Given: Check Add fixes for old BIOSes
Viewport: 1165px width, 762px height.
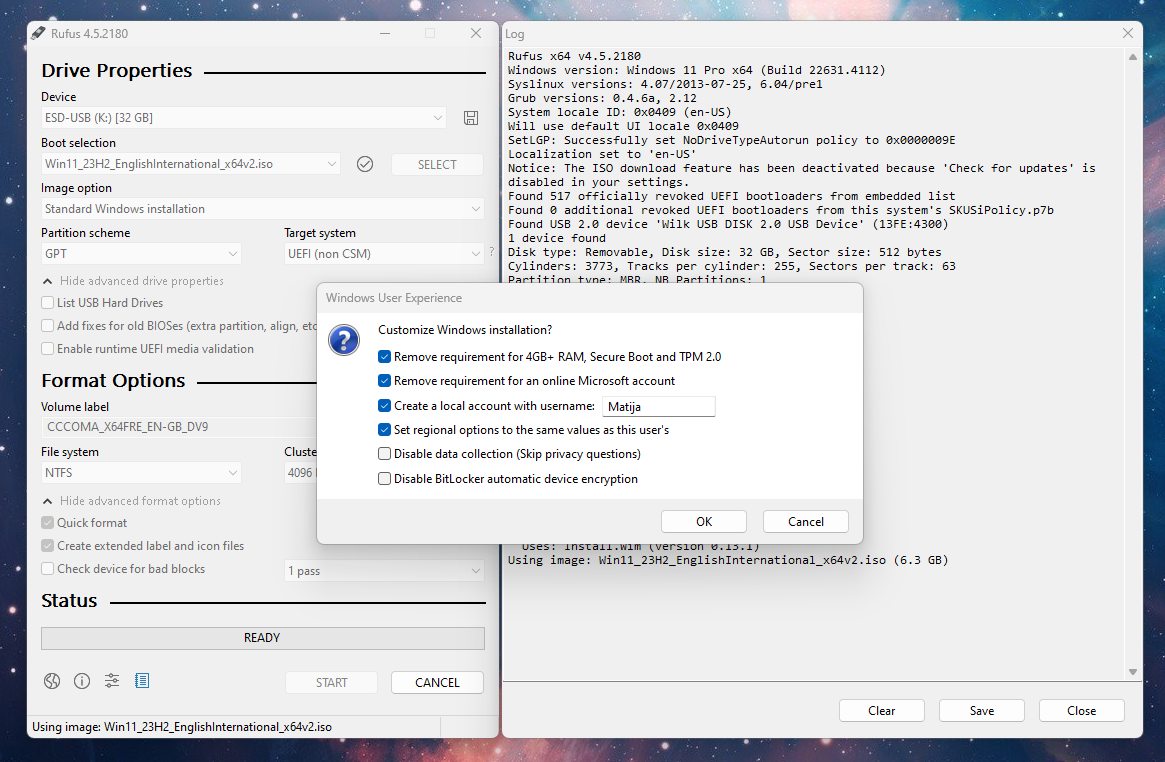Looking at the screenshot, I should (48, 326).
